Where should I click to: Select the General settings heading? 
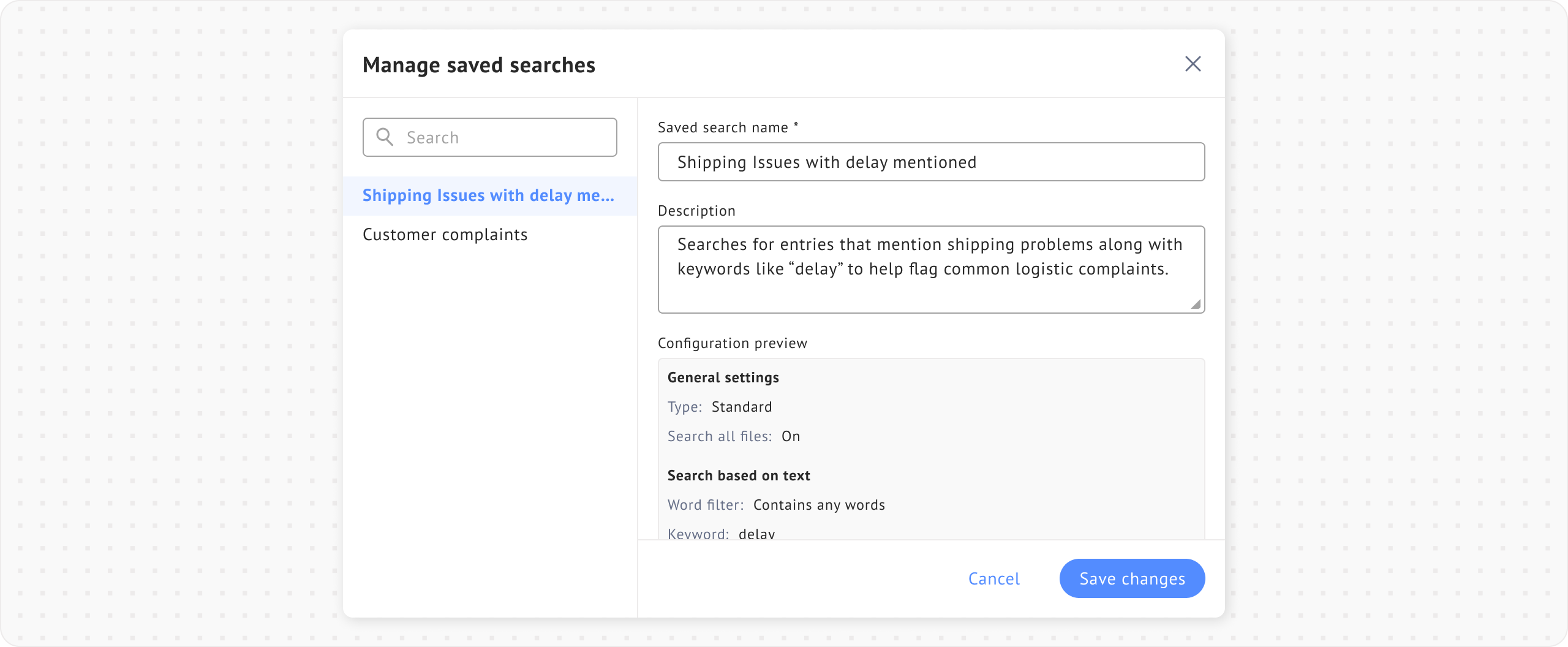[x=723, y=377]
